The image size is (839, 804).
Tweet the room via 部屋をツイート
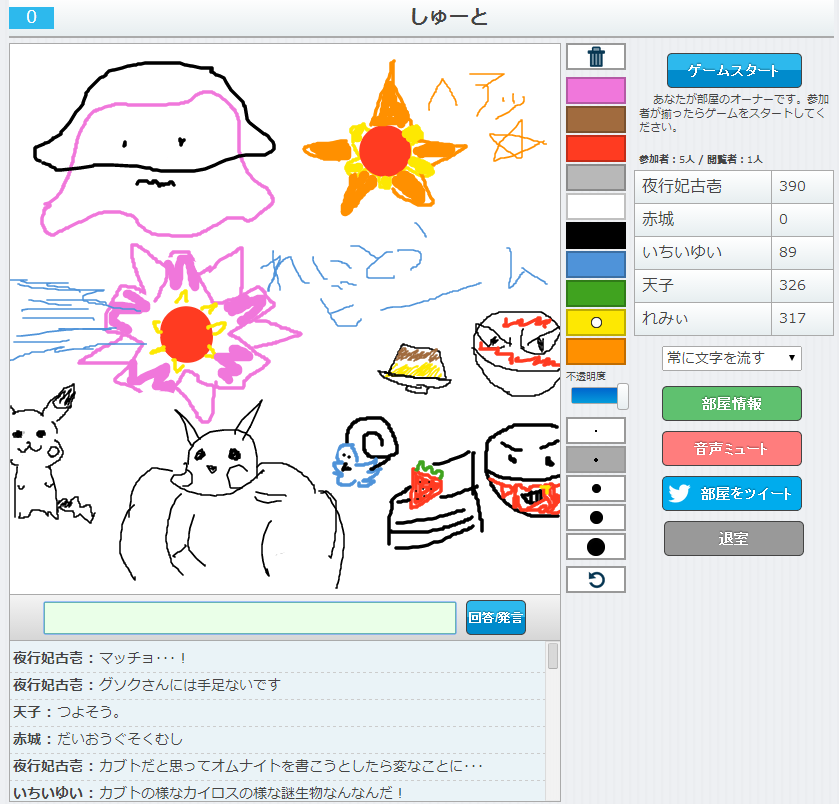tap(731, 493)
